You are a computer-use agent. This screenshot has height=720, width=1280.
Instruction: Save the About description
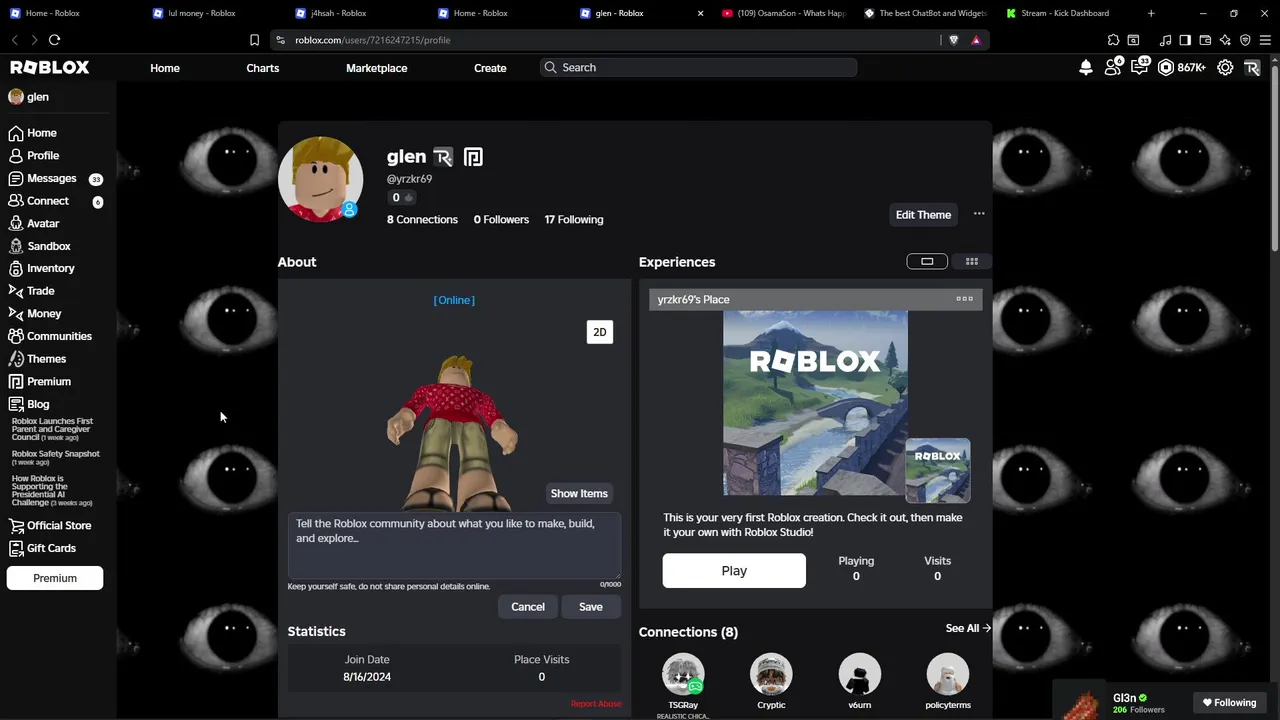(591, 607)
